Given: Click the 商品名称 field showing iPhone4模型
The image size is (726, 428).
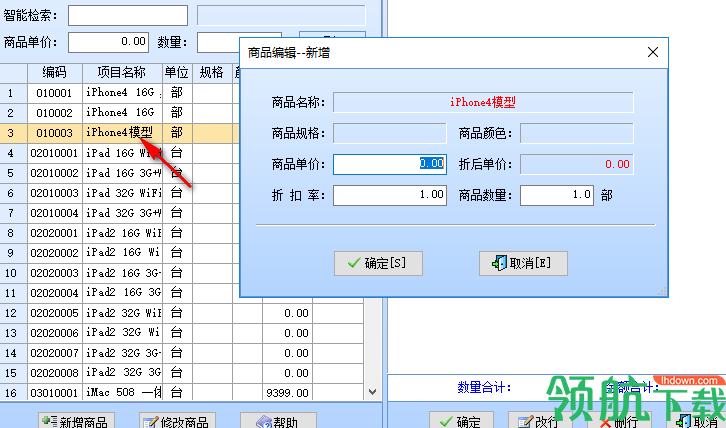Looking at the screenshot, I should 483,102.
